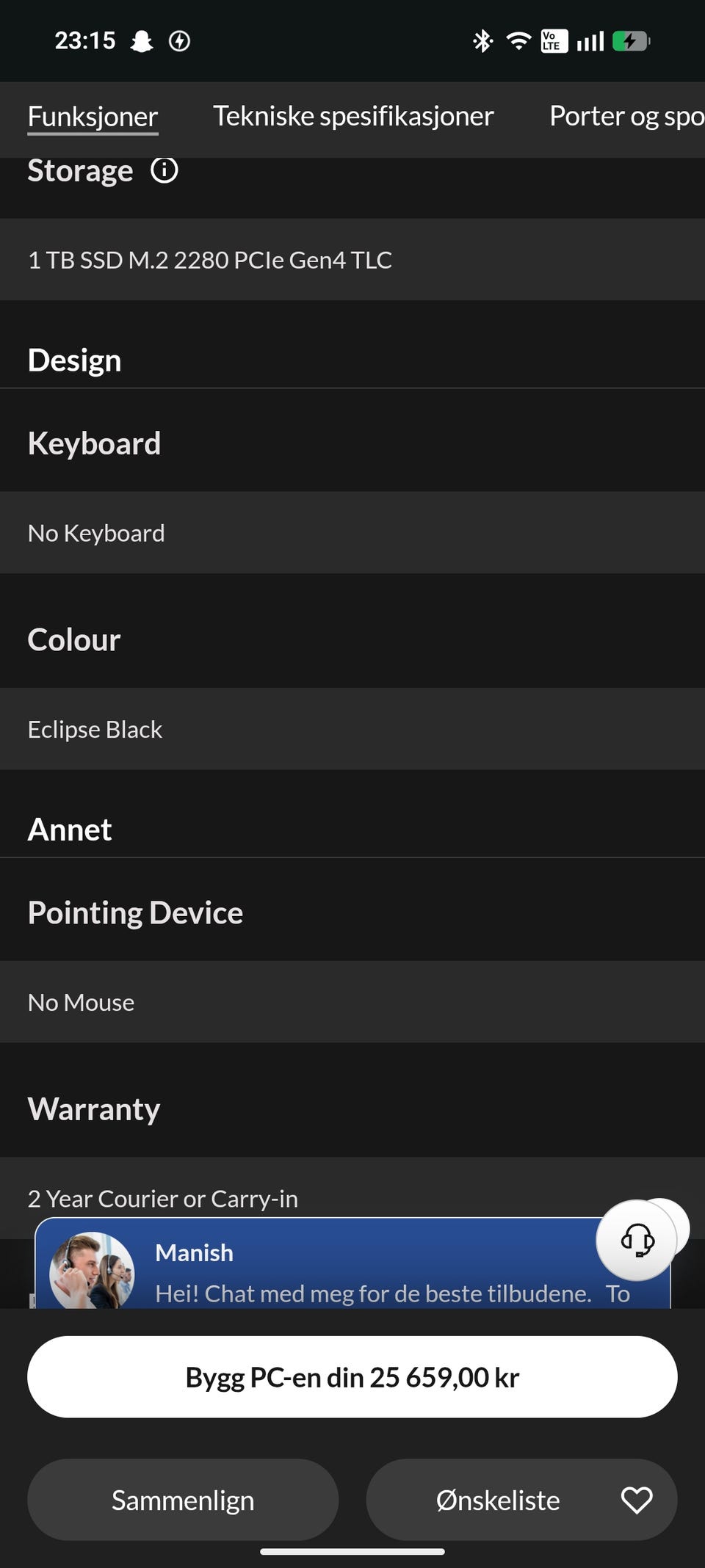705x1568 pixels.
Task: Tap the Snapchat notification icon
Action: tap(142, 41)
